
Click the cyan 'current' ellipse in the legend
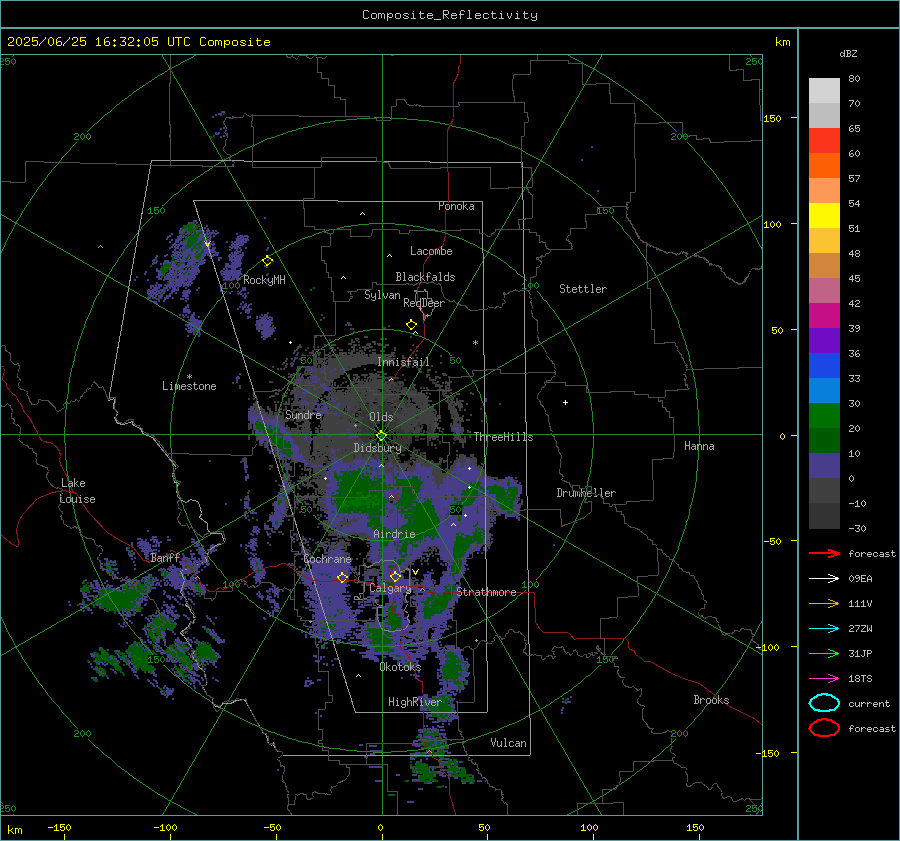pyautogui.click(x=824, y=703)
